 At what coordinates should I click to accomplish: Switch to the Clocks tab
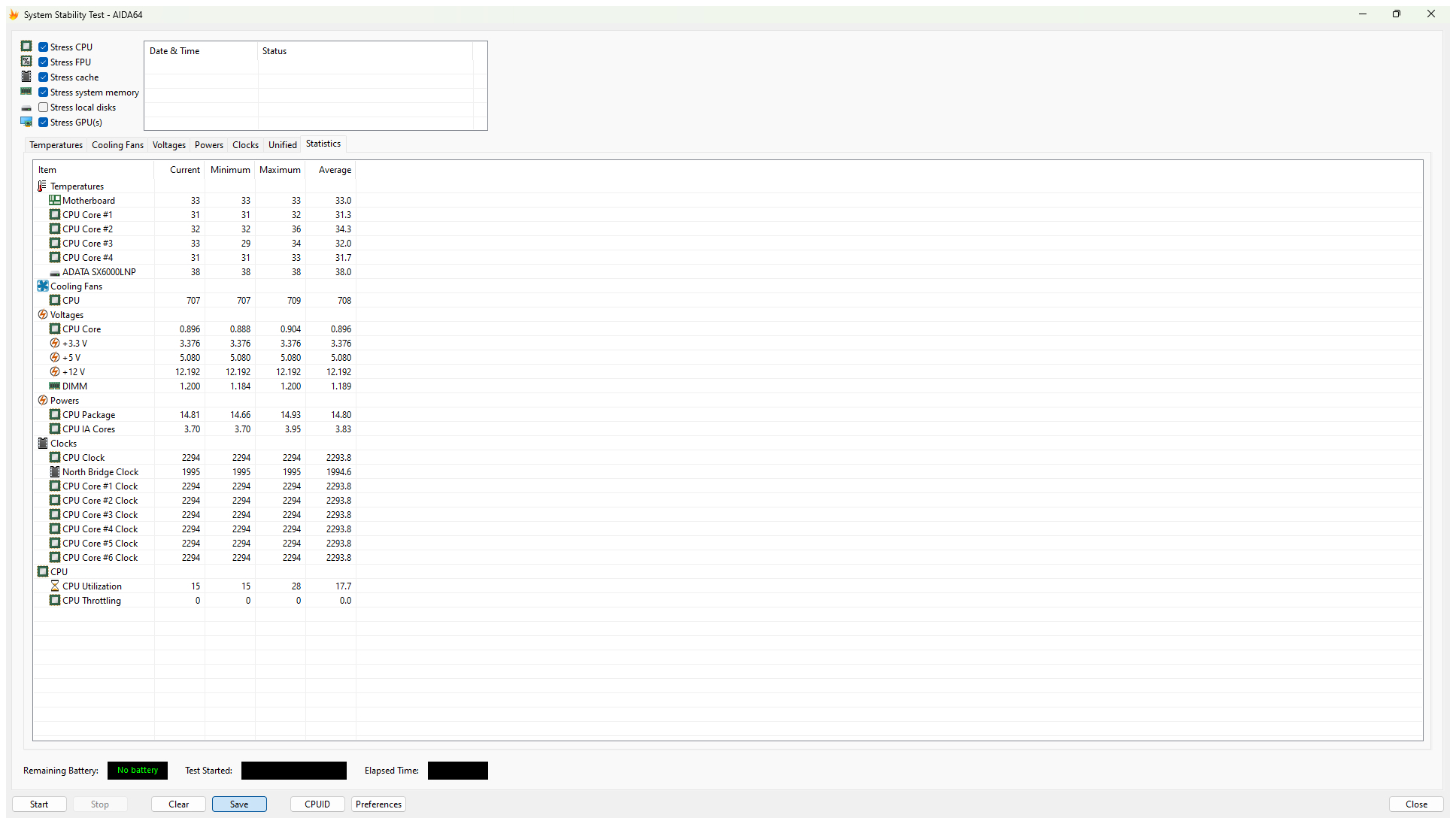point(245,144)
